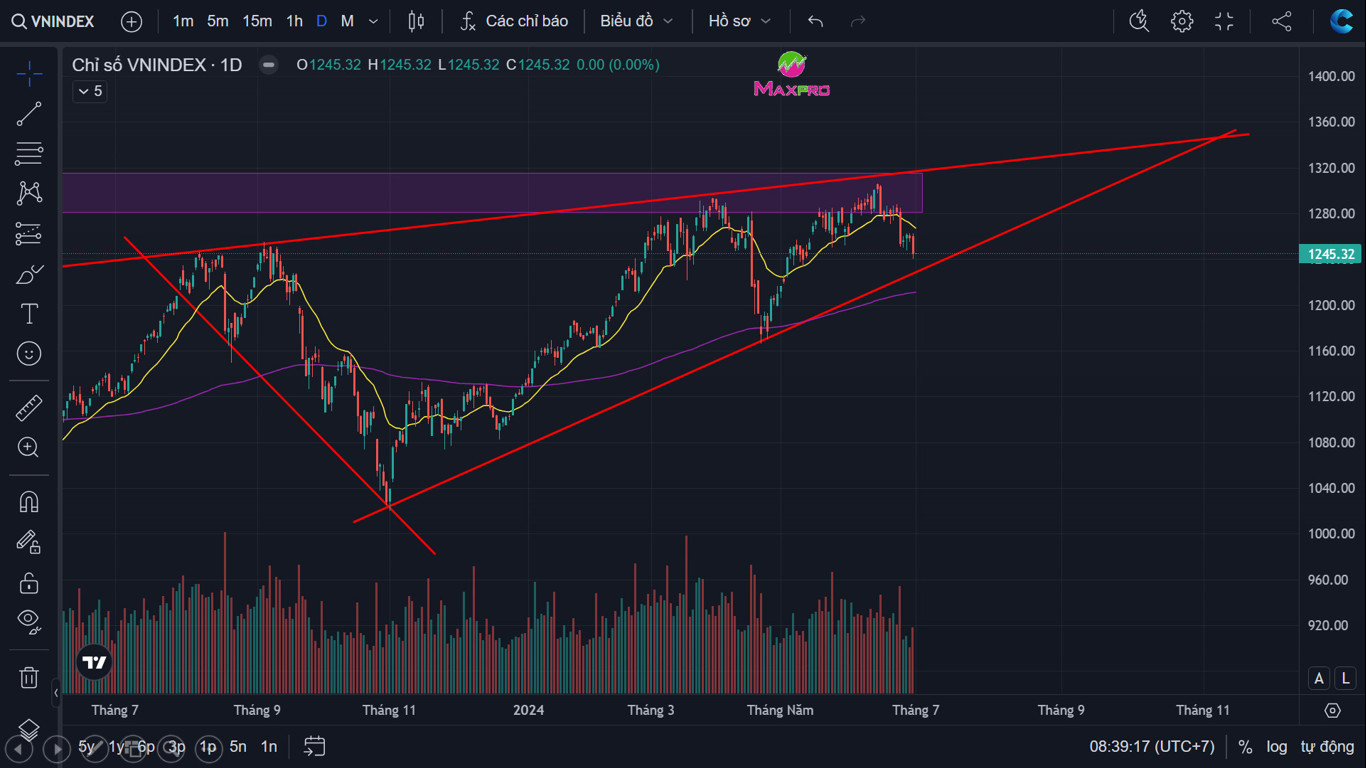
Task: Redo the last undone action
Action: point(857,21)
